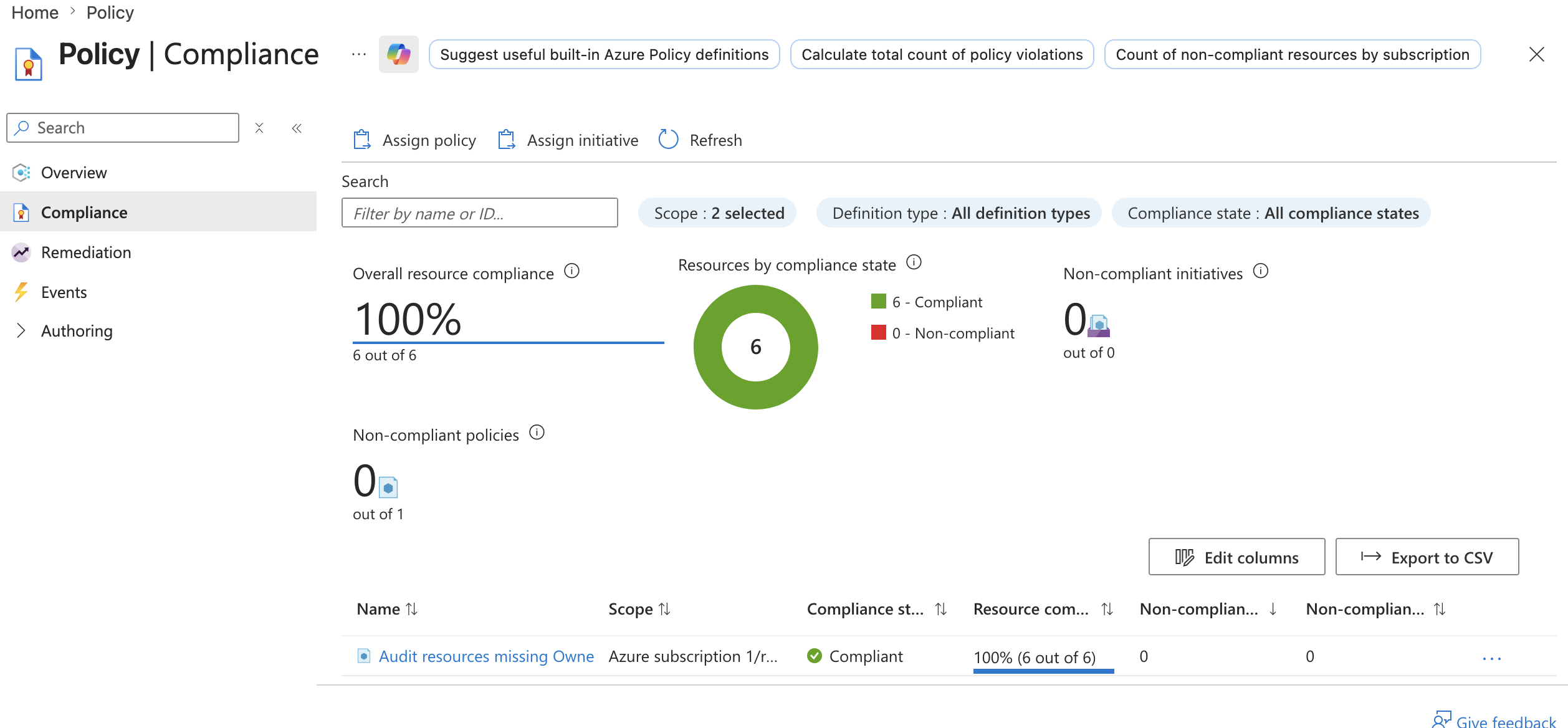
Task: Click Suggest useful built-in Azure Policy definitions
Action: [x=604, y=54]
